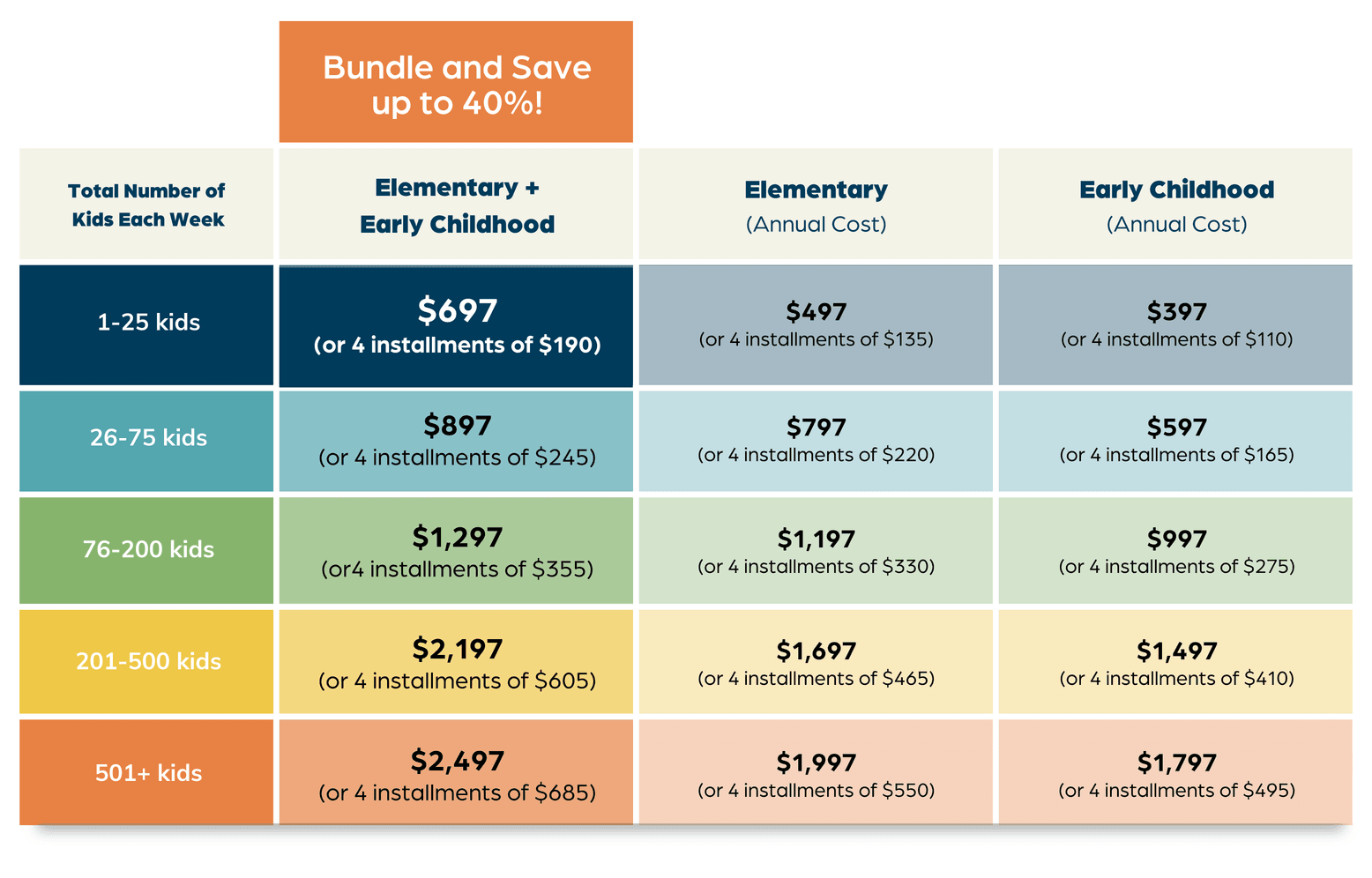Click the $397 Early Childhood price cell
Viewport: 1372px width, 878px height.
point(1175,324)
